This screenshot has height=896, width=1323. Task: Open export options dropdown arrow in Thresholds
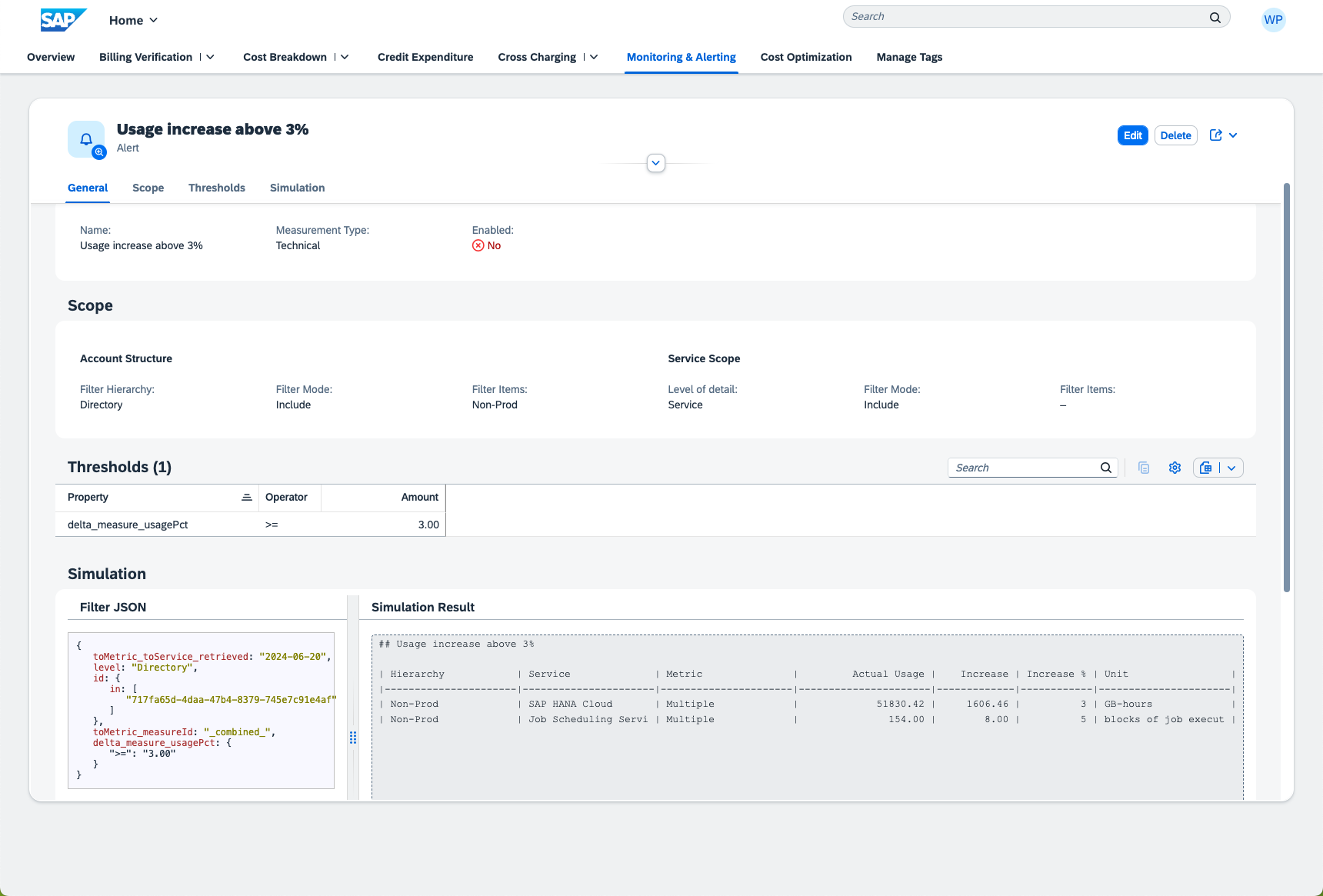[x=1231, y=468]
